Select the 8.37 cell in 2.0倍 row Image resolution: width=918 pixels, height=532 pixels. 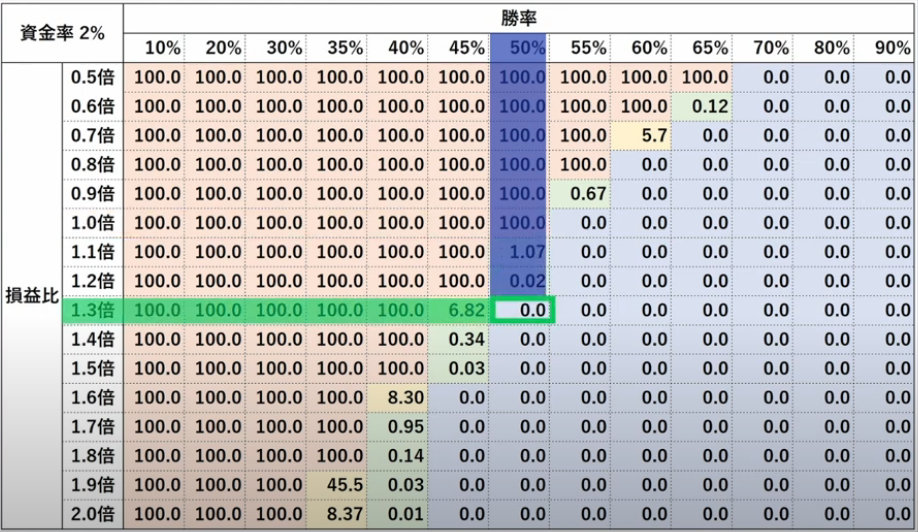pyautogui.click(x=337, y=514)
